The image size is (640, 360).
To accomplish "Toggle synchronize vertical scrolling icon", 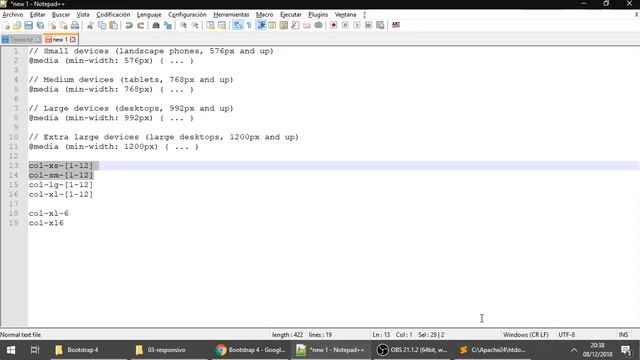I will 210,25.
